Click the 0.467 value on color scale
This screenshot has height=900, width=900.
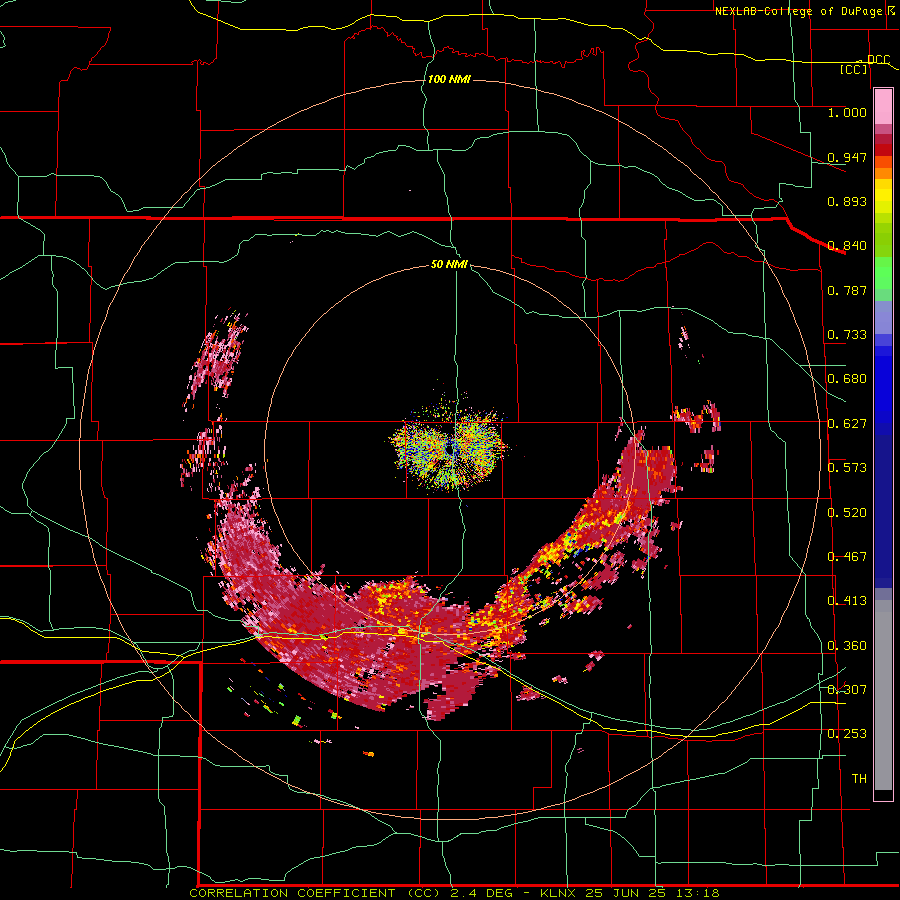[847, 557]
